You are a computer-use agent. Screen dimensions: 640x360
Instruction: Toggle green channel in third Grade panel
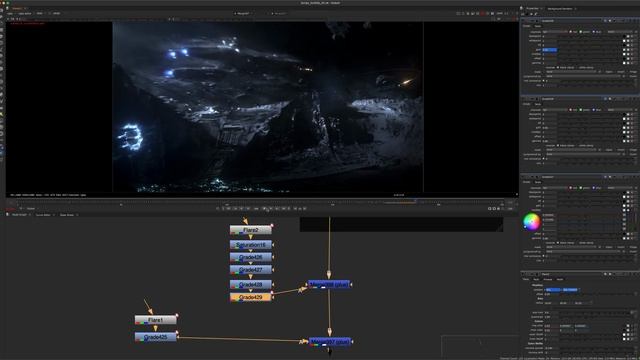coord(581,188)
